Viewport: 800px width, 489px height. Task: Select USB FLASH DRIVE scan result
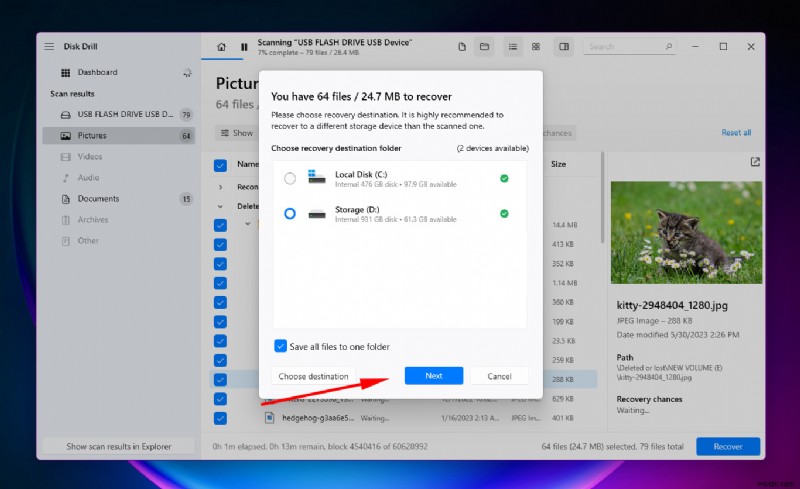(x=119, y=114)
